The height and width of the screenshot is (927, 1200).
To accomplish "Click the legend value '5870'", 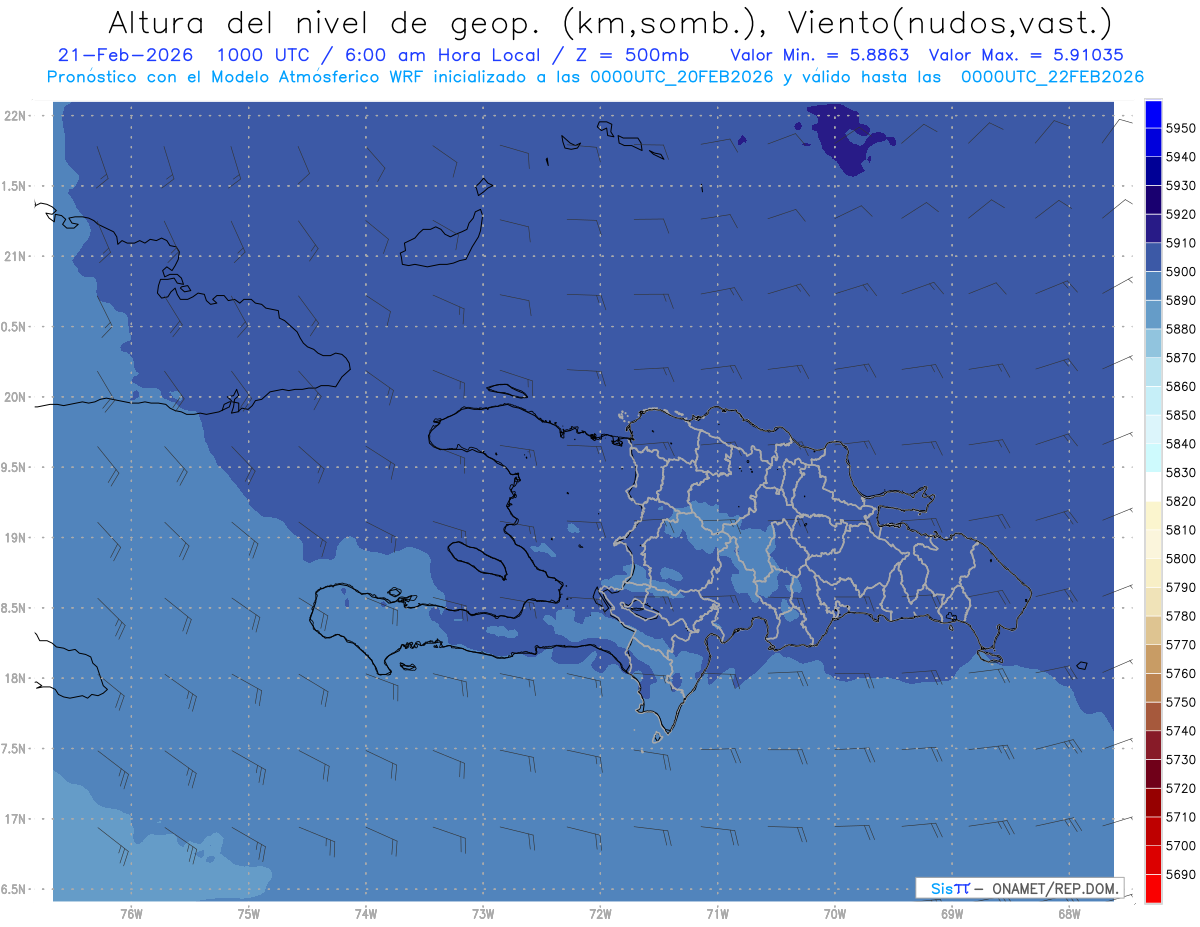I will [1181, 358].
